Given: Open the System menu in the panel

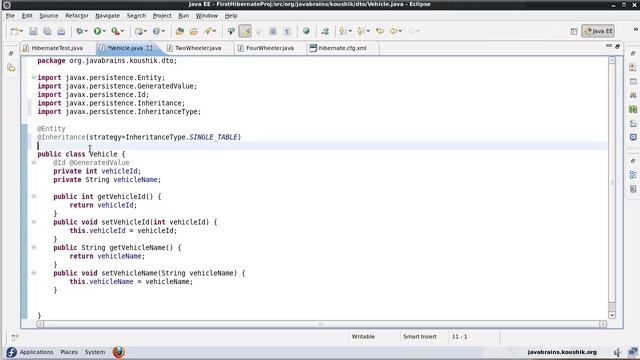Looking at the screenshot, I should point(95,352).
